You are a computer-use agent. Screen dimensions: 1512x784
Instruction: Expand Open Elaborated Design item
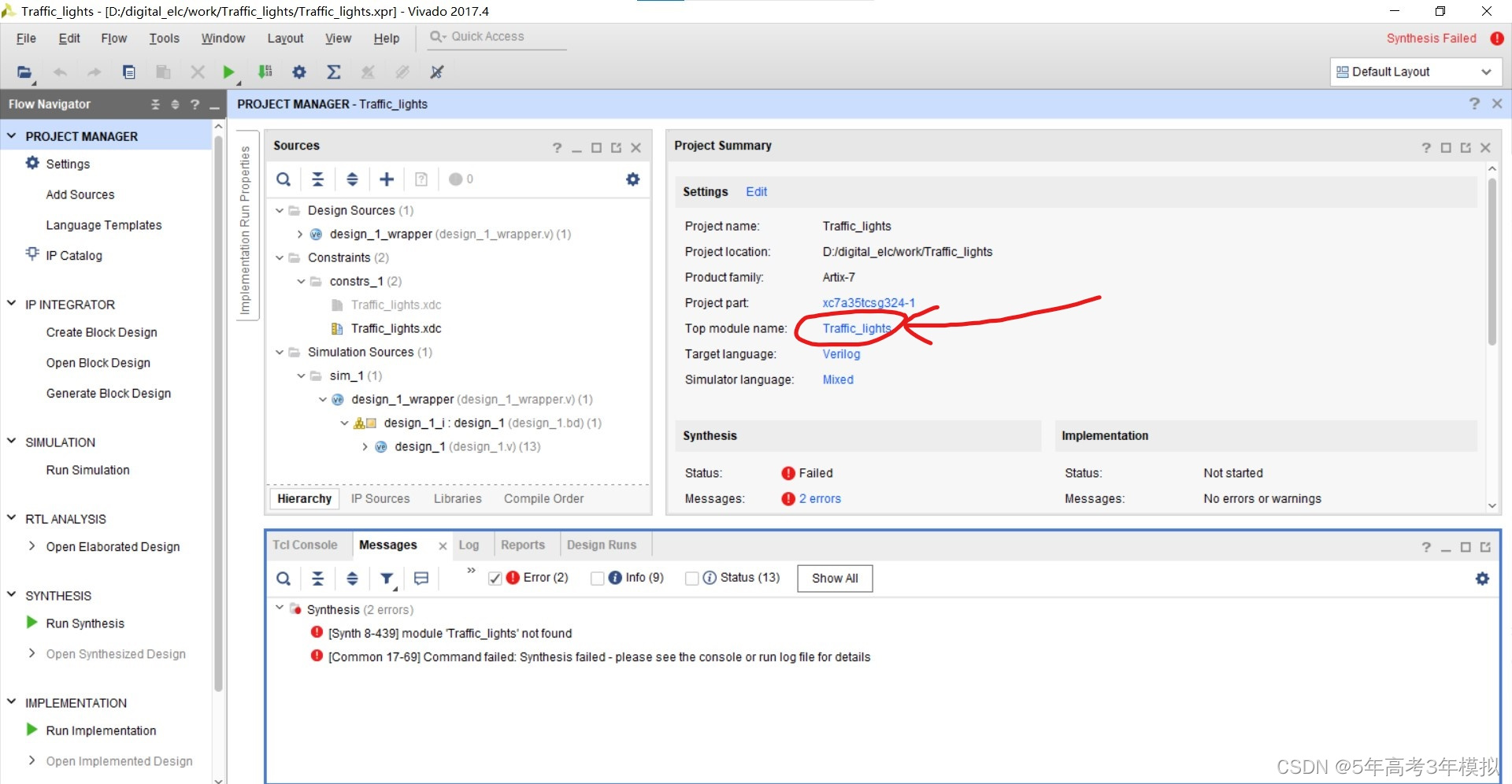[31, 546]
